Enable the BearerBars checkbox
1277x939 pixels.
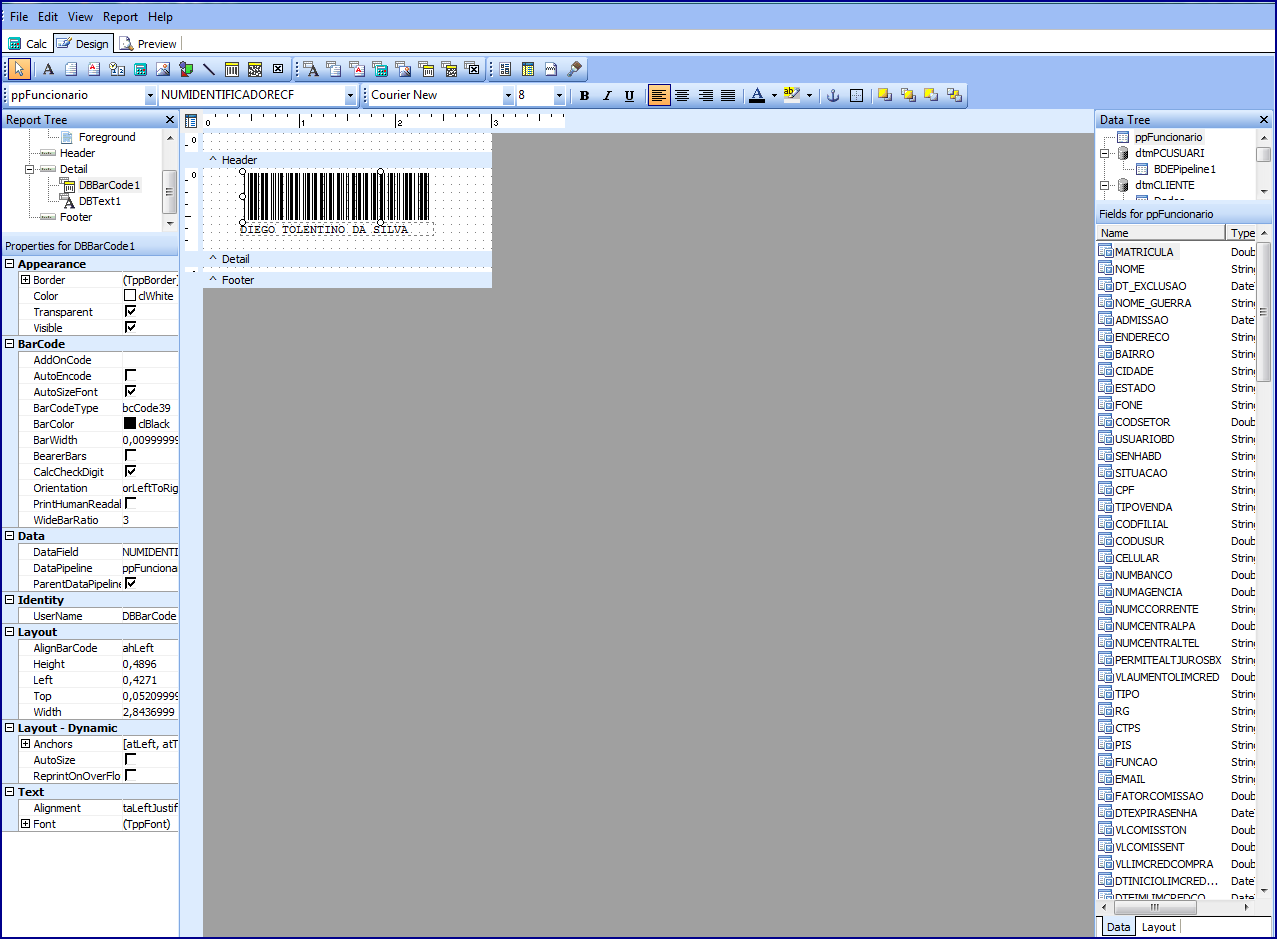point(130,455)
